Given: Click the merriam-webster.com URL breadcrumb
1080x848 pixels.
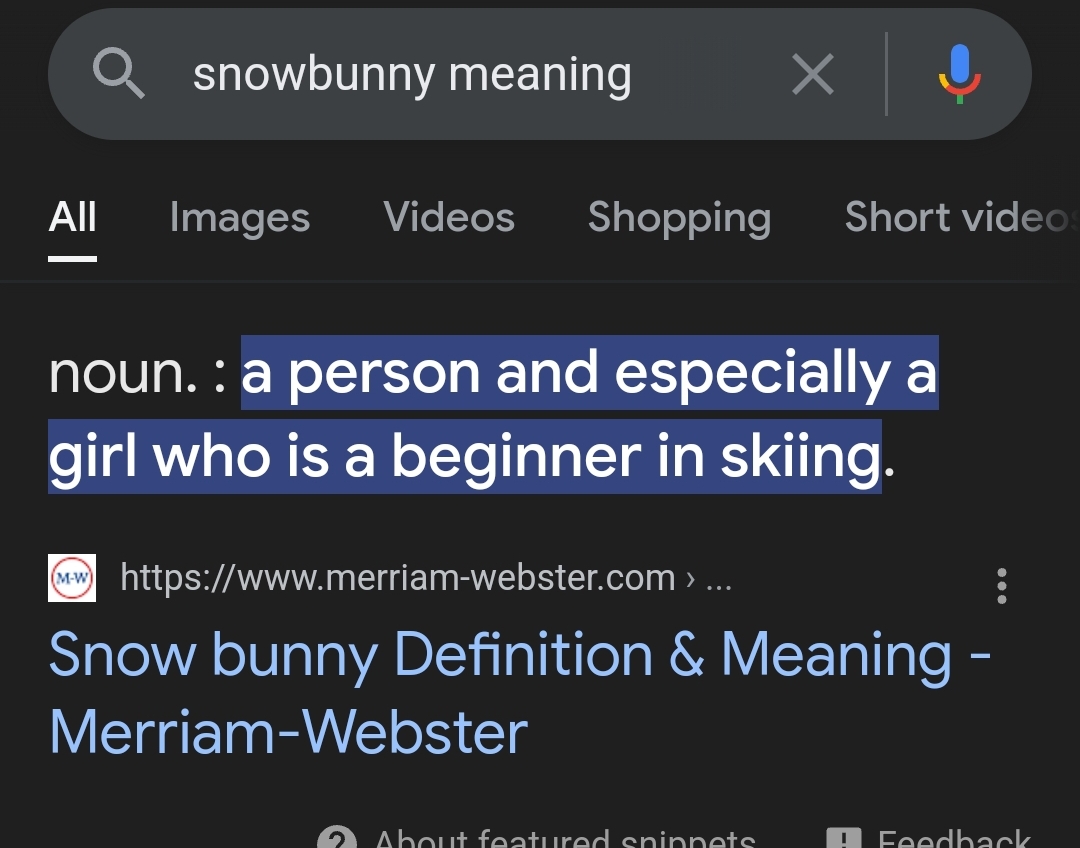Looking at the screenshot, I should click(x=426, y=577).
